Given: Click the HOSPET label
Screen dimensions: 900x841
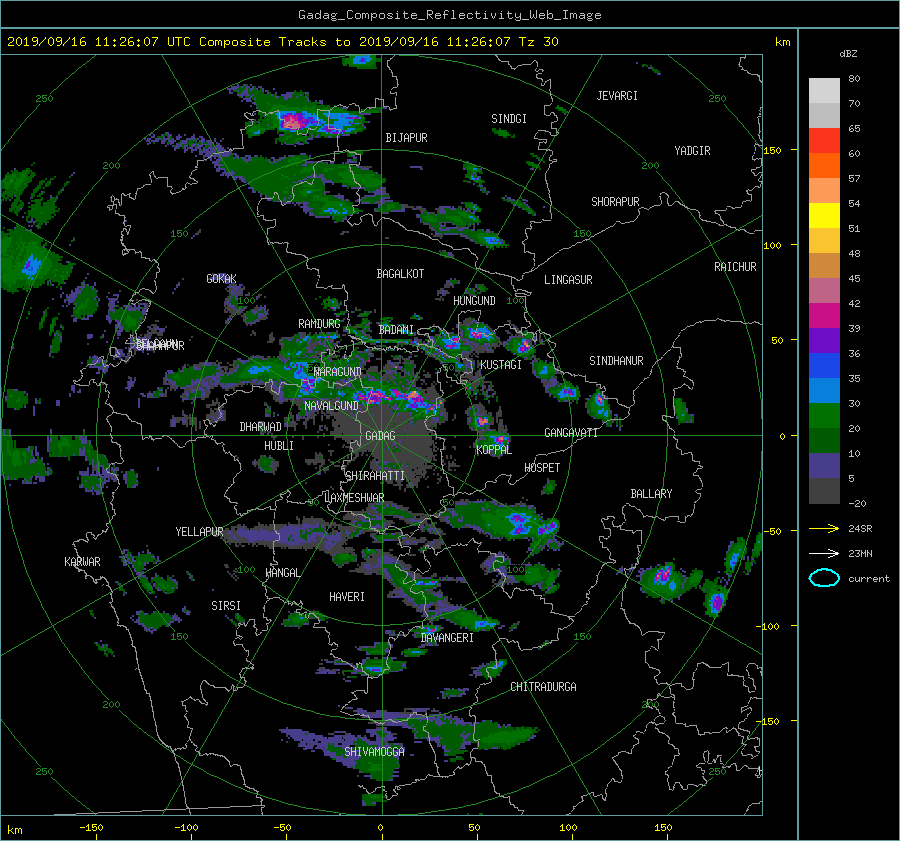Looking at the screenshot, I should click(x=542, y=468).
